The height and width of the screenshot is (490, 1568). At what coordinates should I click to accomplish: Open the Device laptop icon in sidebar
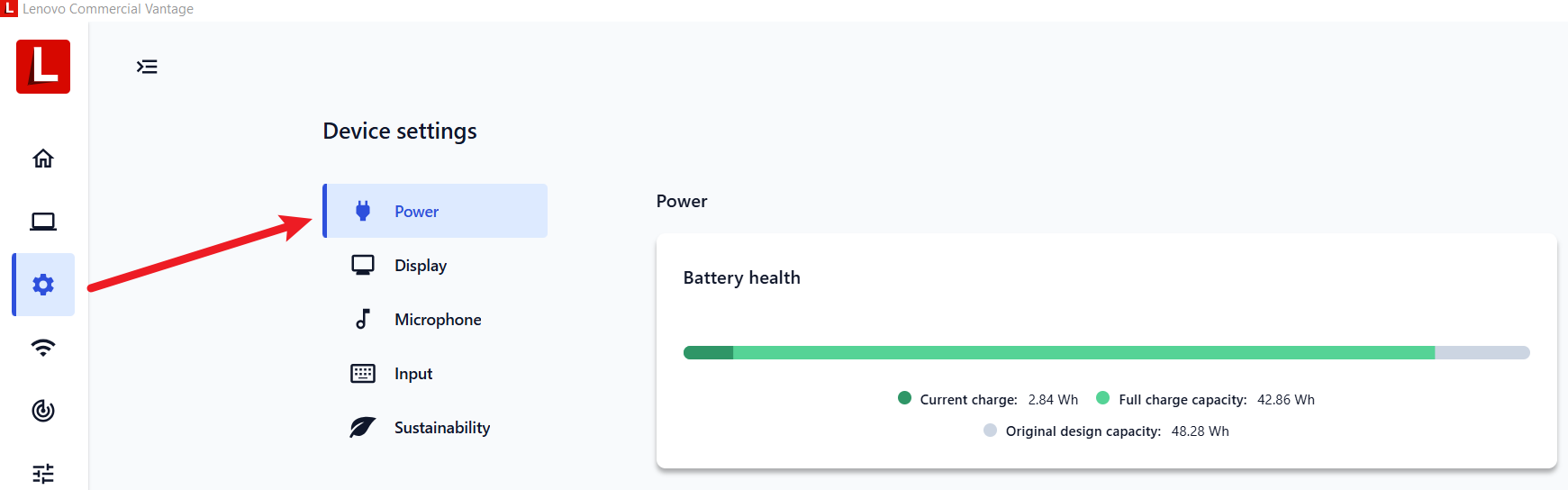[x=43, y=222]
